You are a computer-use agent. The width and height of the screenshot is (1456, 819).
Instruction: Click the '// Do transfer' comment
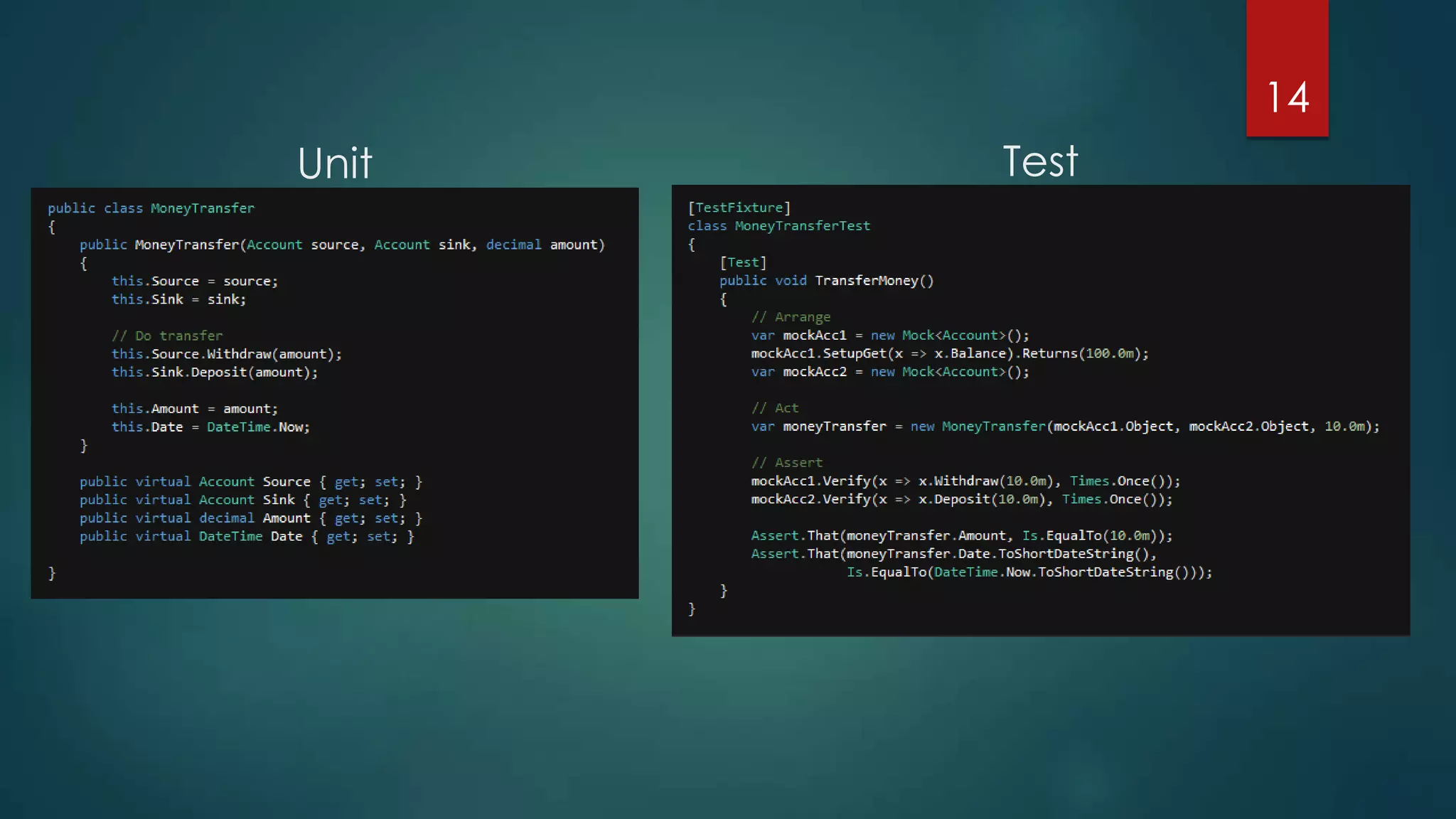coord(167,336)
